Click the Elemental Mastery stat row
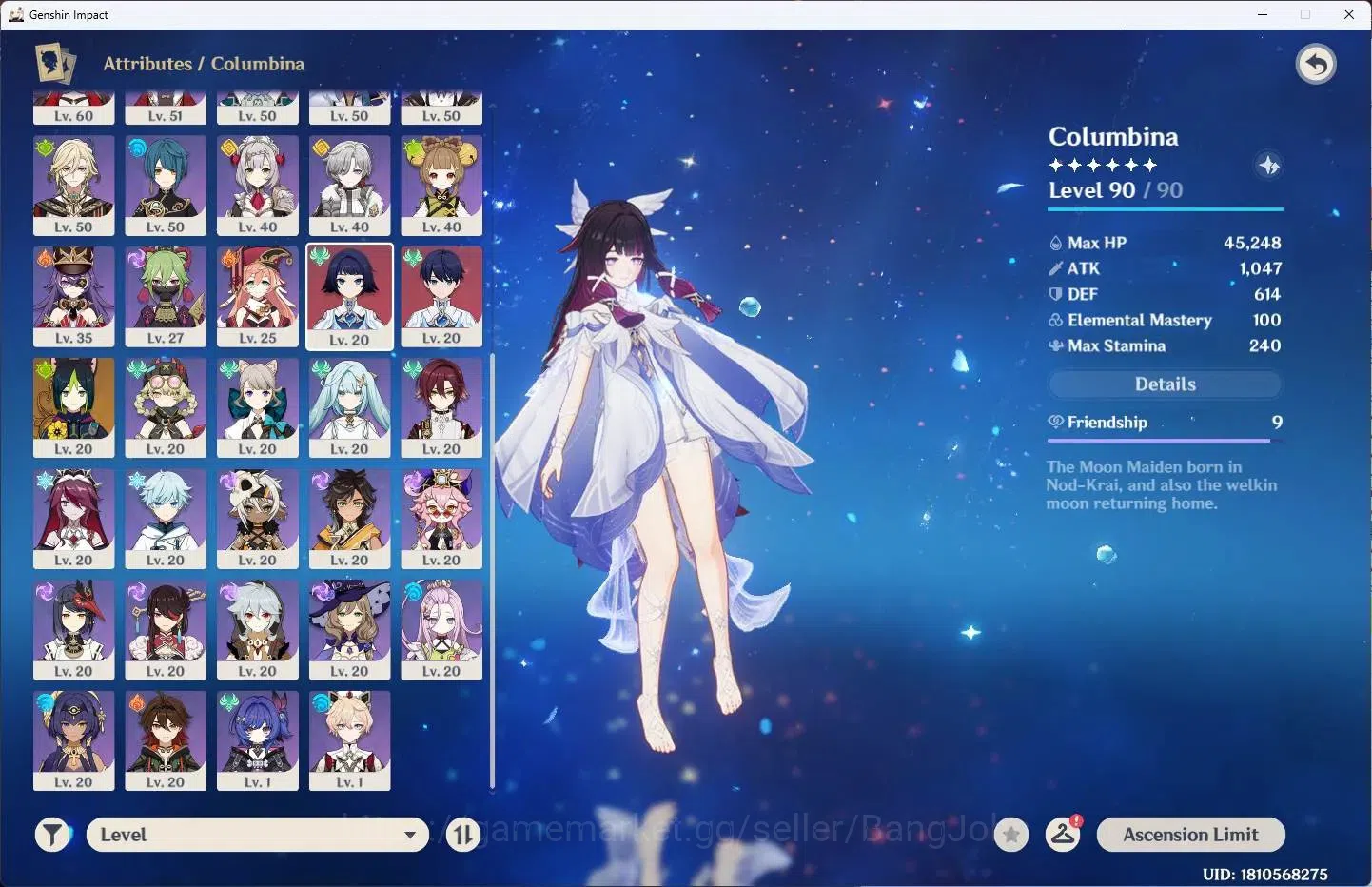The height and width of the screenshot is (887, 1372). pos(1166,320)
